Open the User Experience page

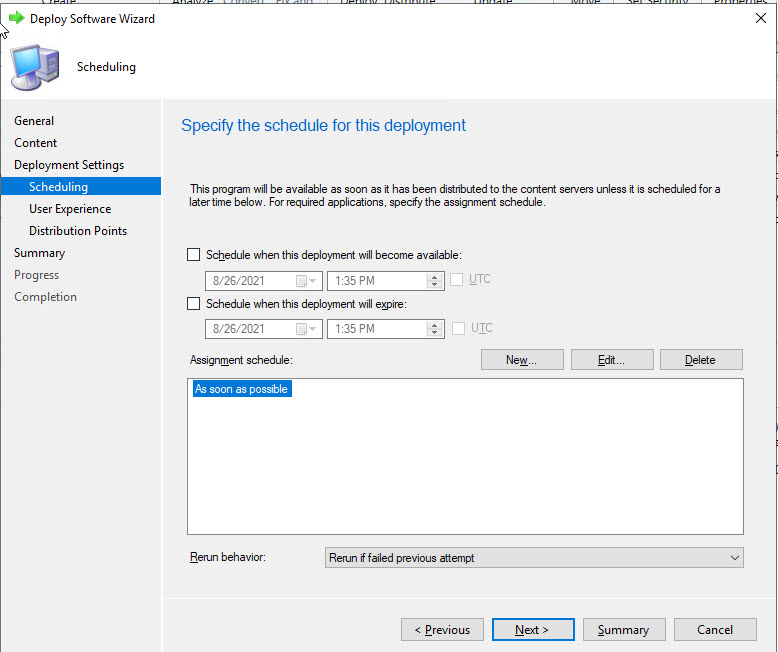pos(70,209)
